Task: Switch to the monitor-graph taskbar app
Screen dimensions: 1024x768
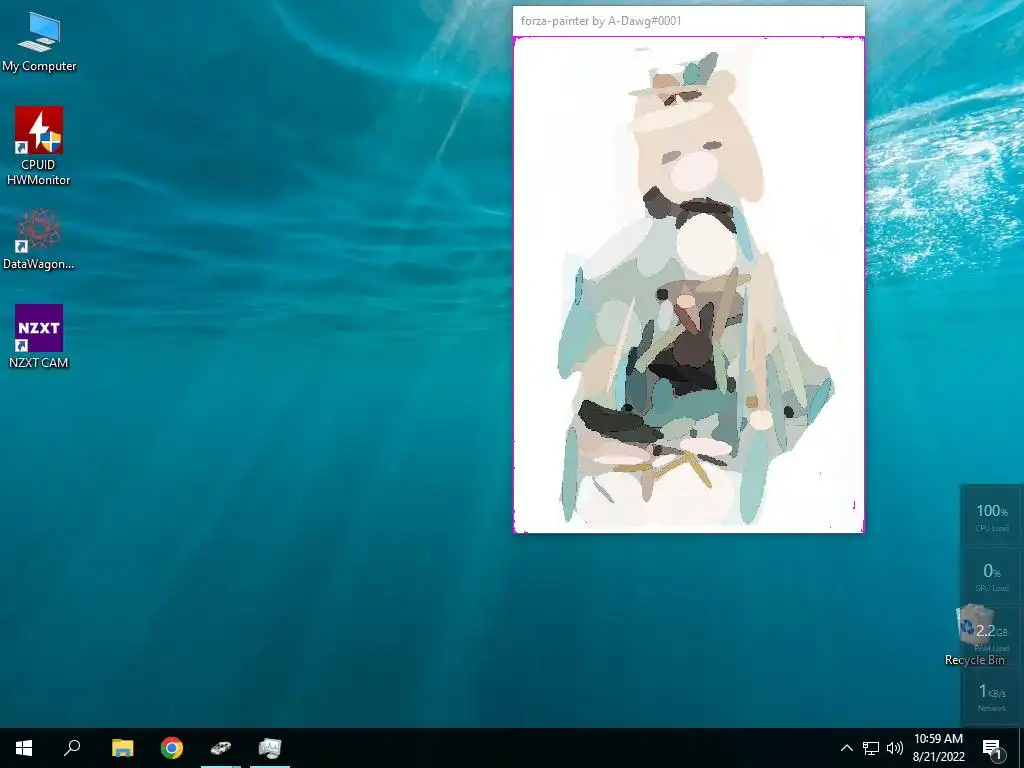Action: [270, 748]
